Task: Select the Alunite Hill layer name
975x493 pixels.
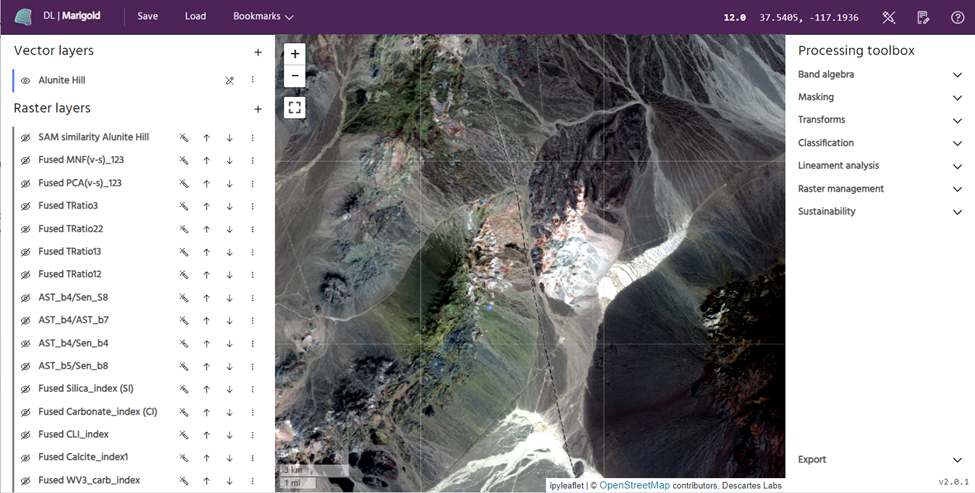Action: (x=62, y=80)
